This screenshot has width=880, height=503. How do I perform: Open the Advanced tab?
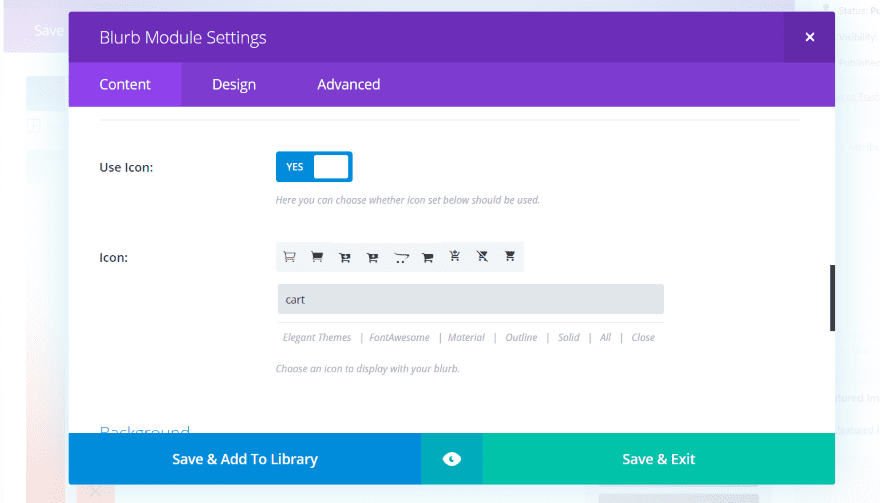click(348, 85)
